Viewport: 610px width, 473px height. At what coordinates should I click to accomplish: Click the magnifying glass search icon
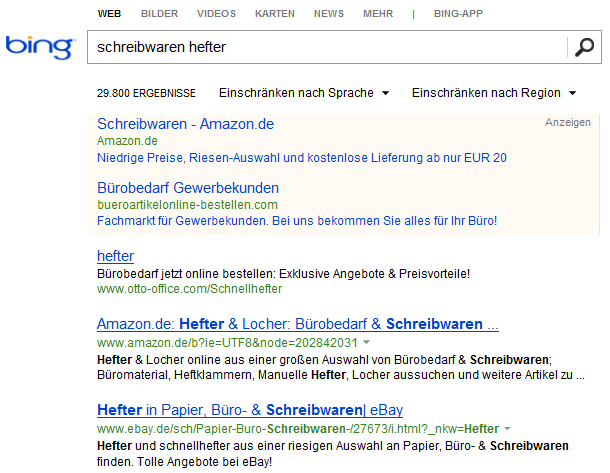pyautogui.click(x=584, y=47)
